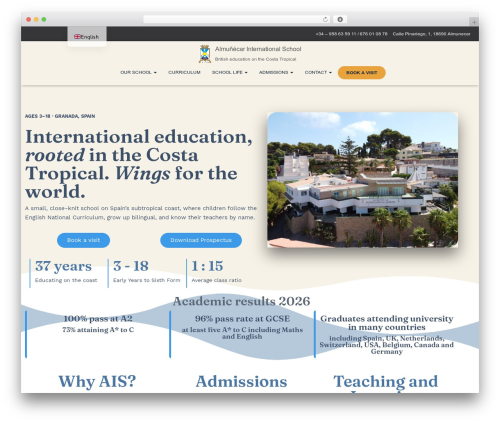Click 'Graduates attending university in many countries'
500x423 pixels.
387,323
